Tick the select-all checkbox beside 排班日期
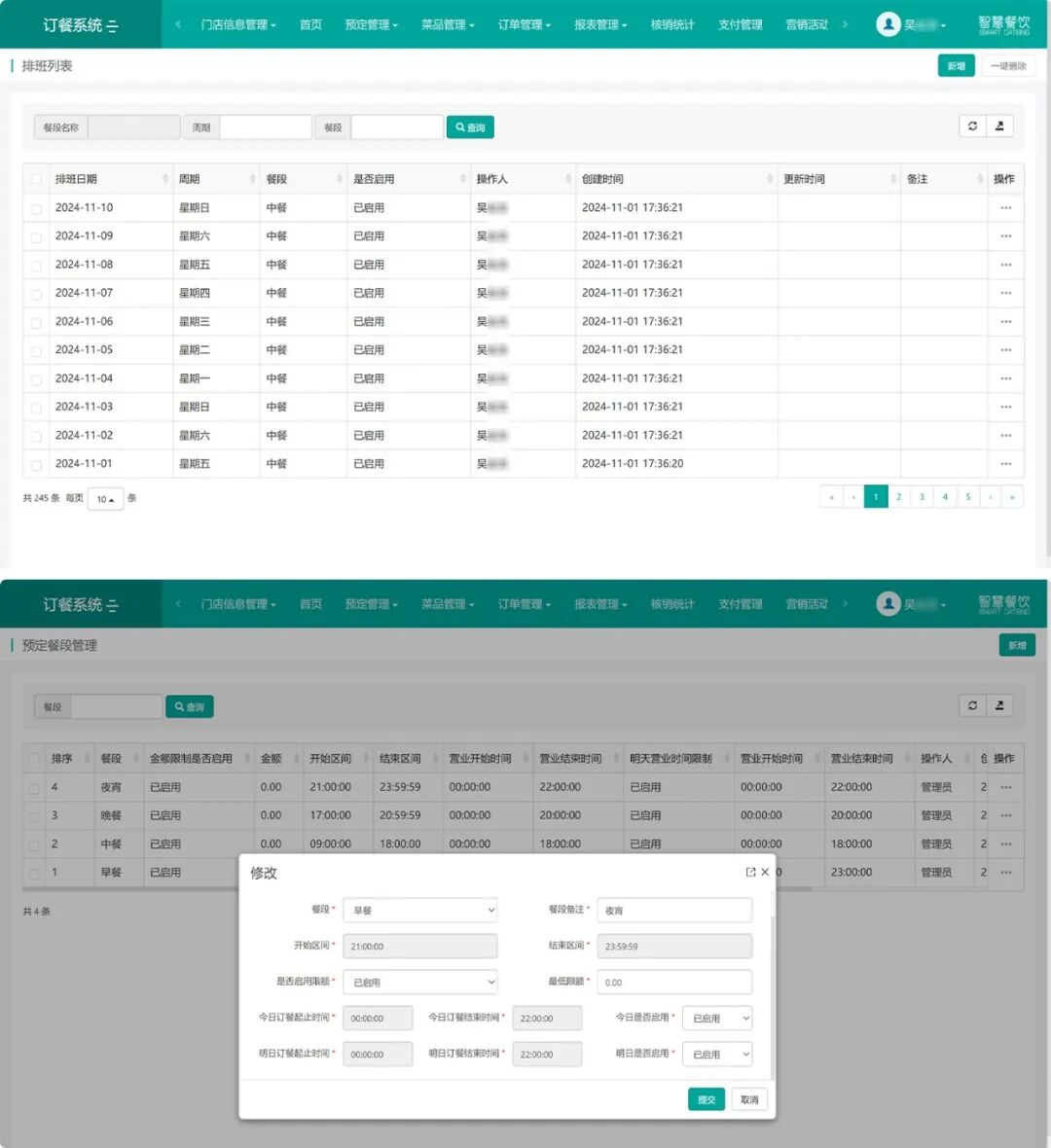1051x1148 pixels. [36, 179]
